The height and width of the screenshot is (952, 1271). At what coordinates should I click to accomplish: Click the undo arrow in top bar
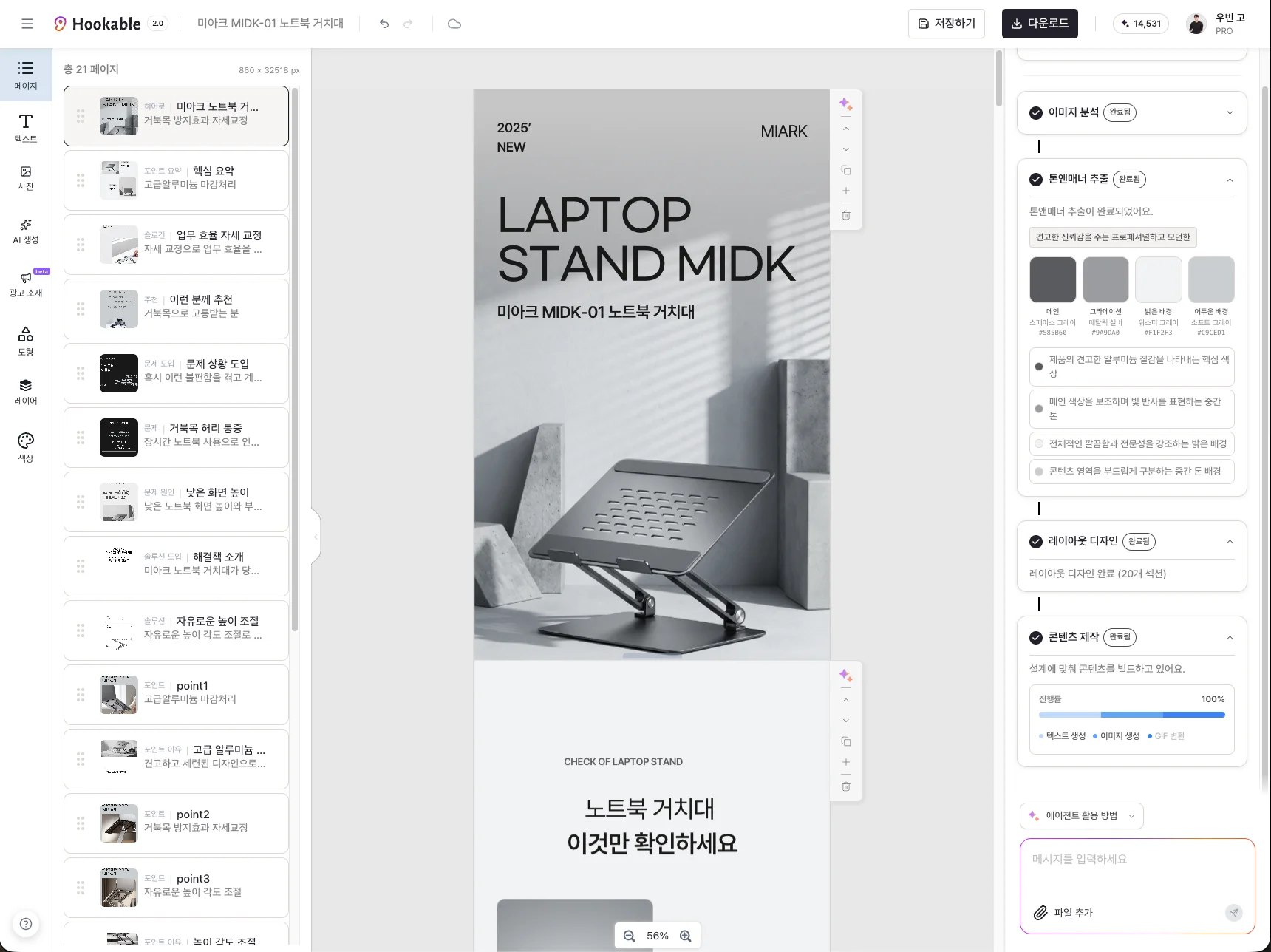[x=384, y=24]
